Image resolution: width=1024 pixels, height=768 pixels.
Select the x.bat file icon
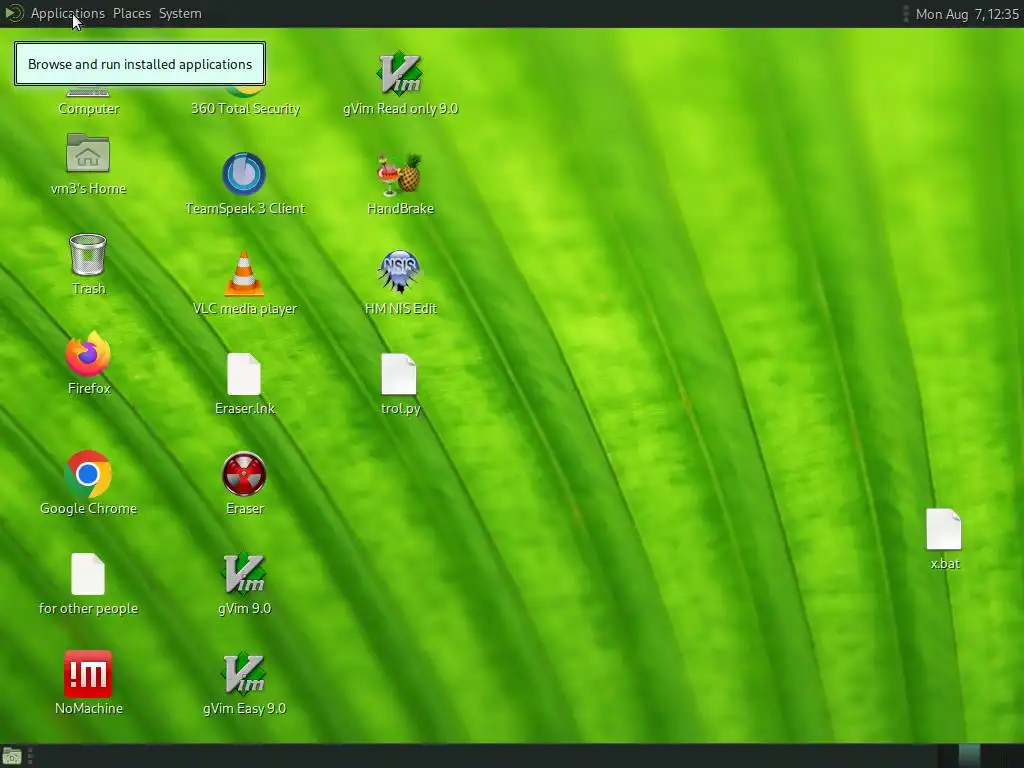click(944, 529)
